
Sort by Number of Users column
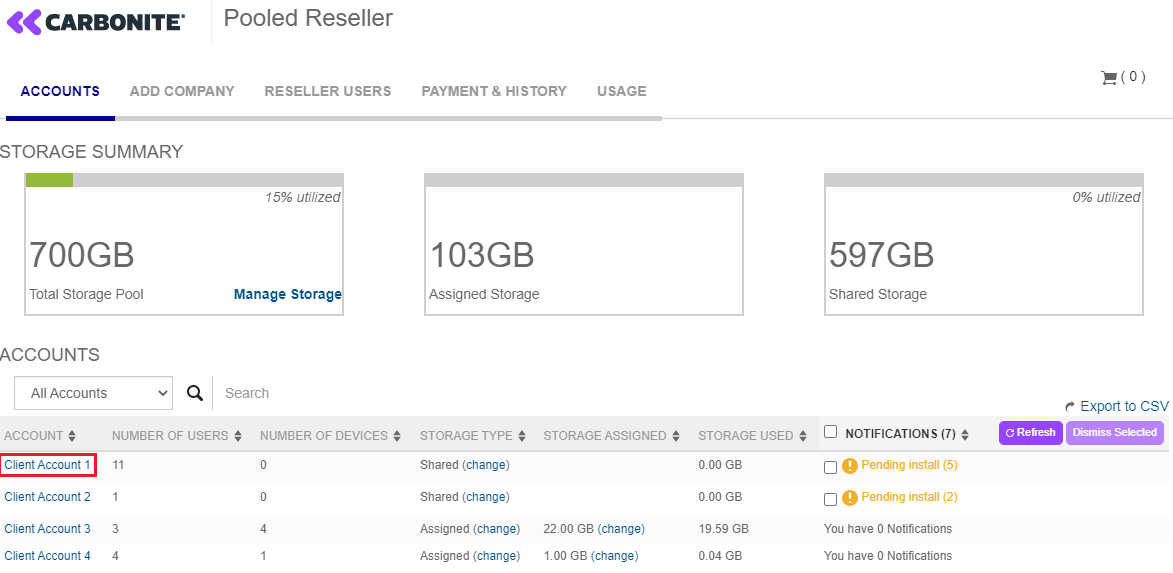(x=176, y=436)
